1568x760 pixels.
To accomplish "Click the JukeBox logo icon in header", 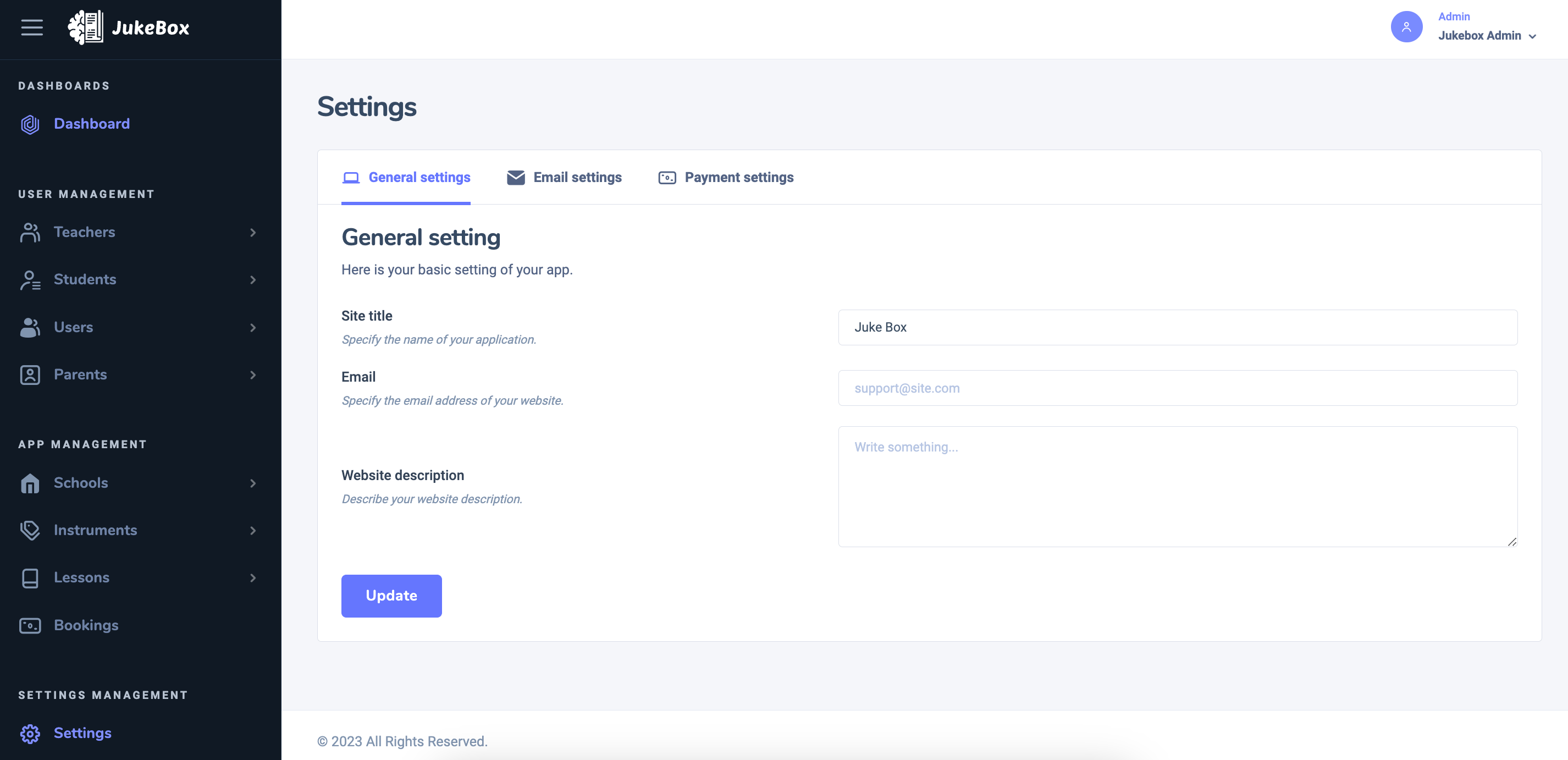I will tap(85, 26).
